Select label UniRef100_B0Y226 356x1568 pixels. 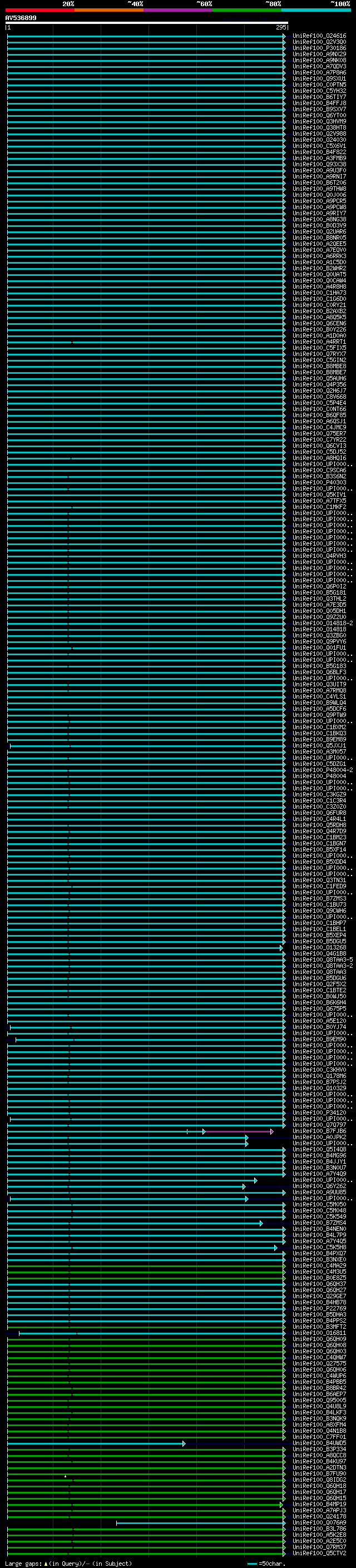[x=319, y=330]
